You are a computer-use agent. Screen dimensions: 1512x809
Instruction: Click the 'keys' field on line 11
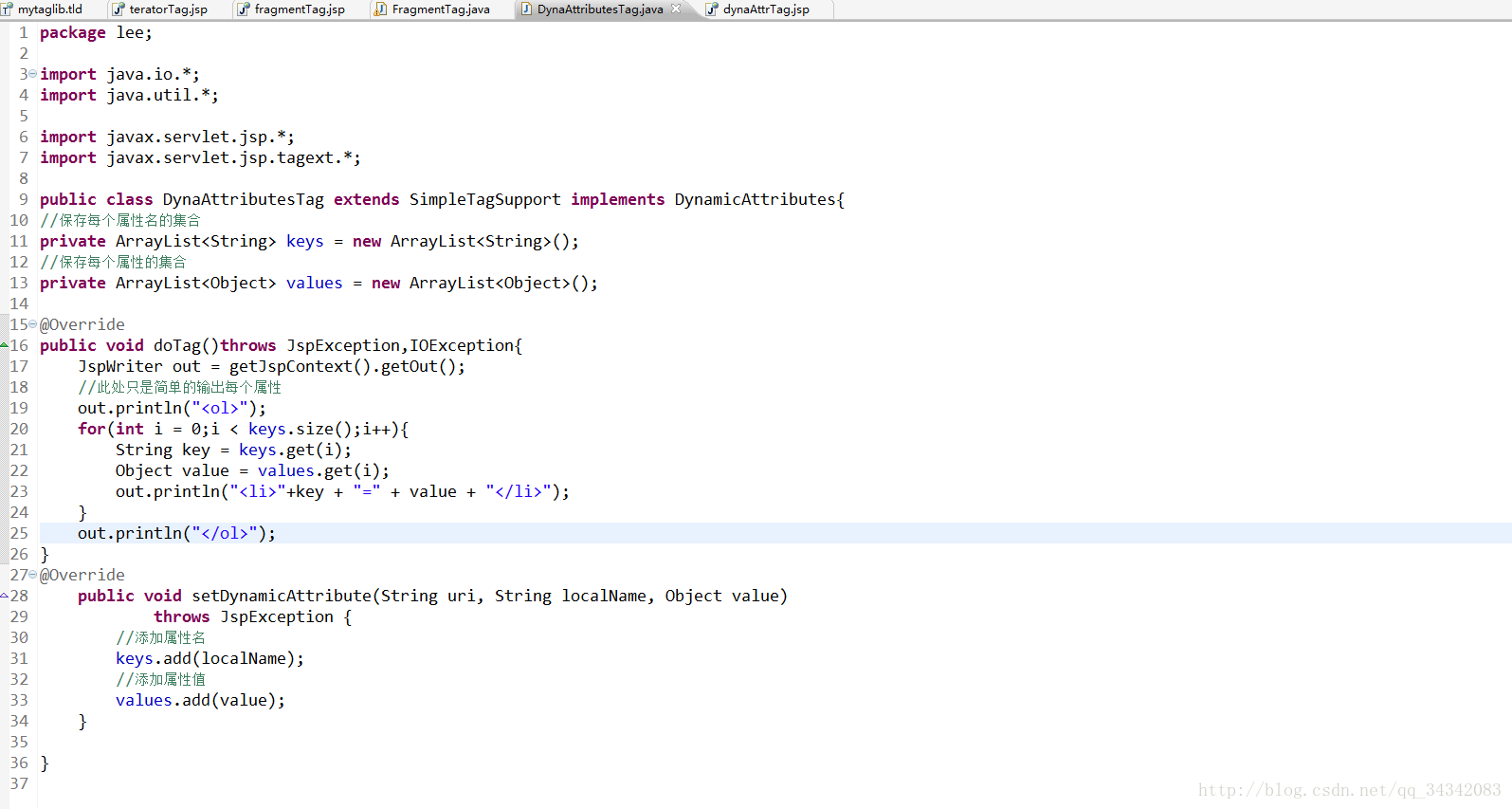click(x=305, y=242)
